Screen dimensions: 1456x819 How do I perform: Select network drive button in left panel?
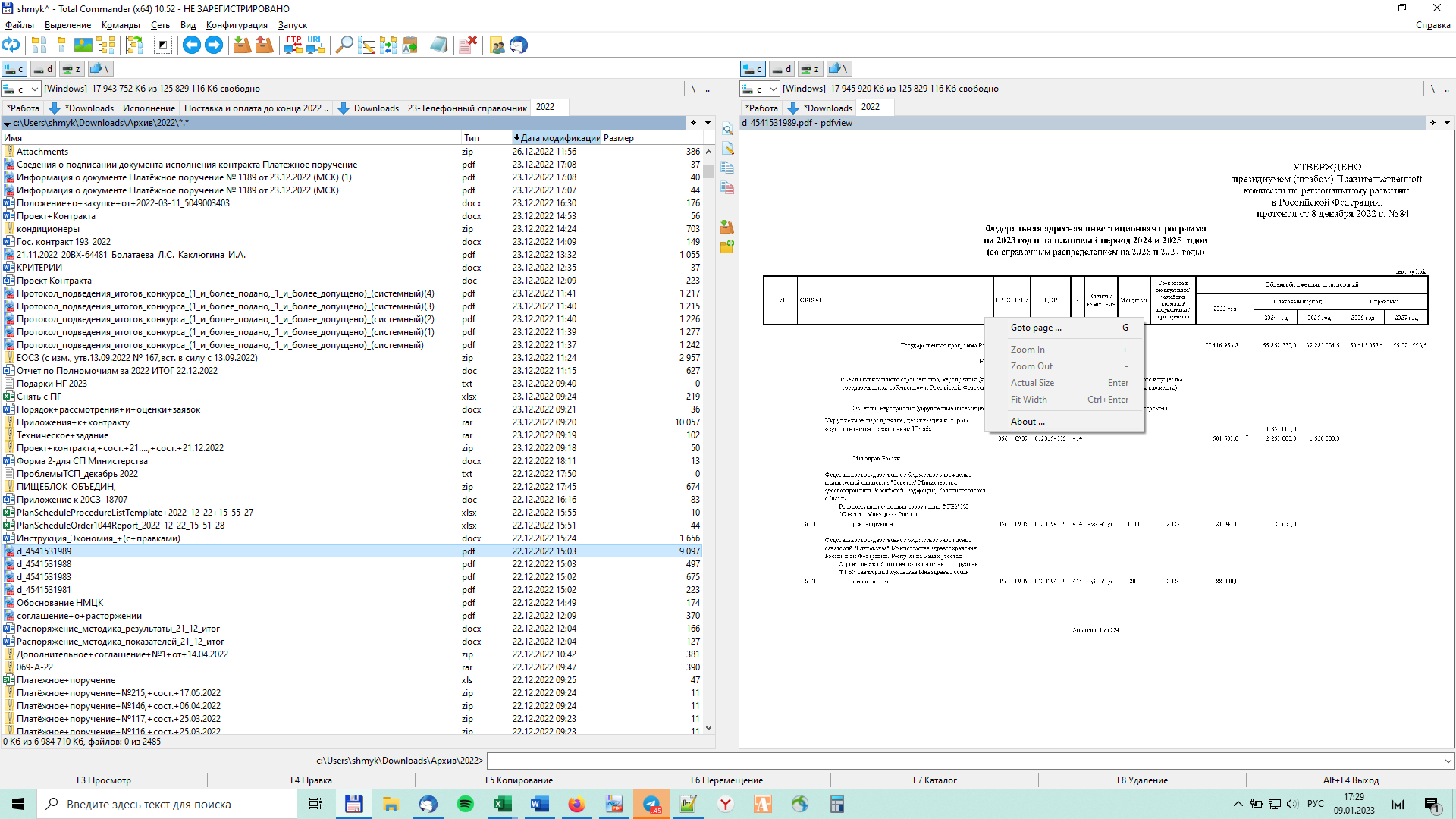click(99, 69)
